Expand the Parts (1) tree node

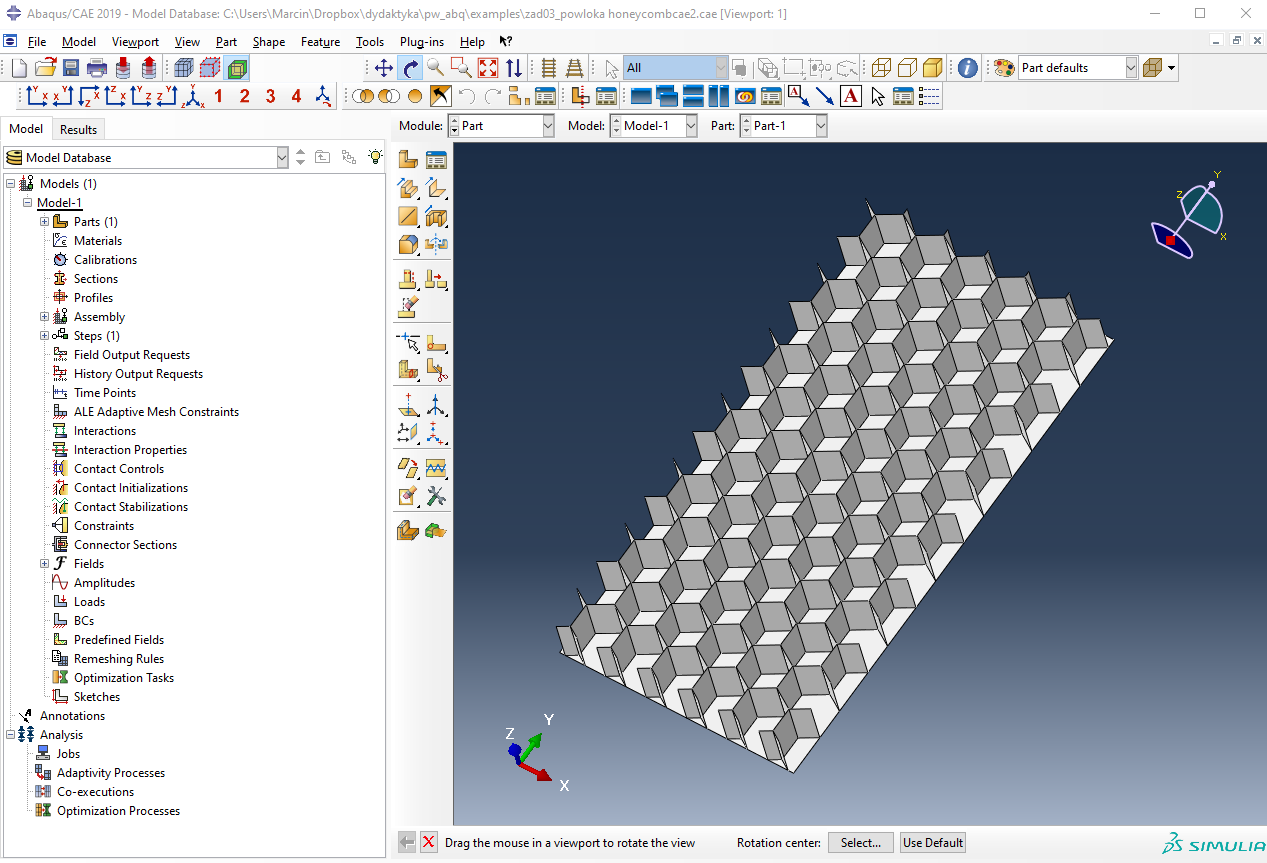[44, 222]
